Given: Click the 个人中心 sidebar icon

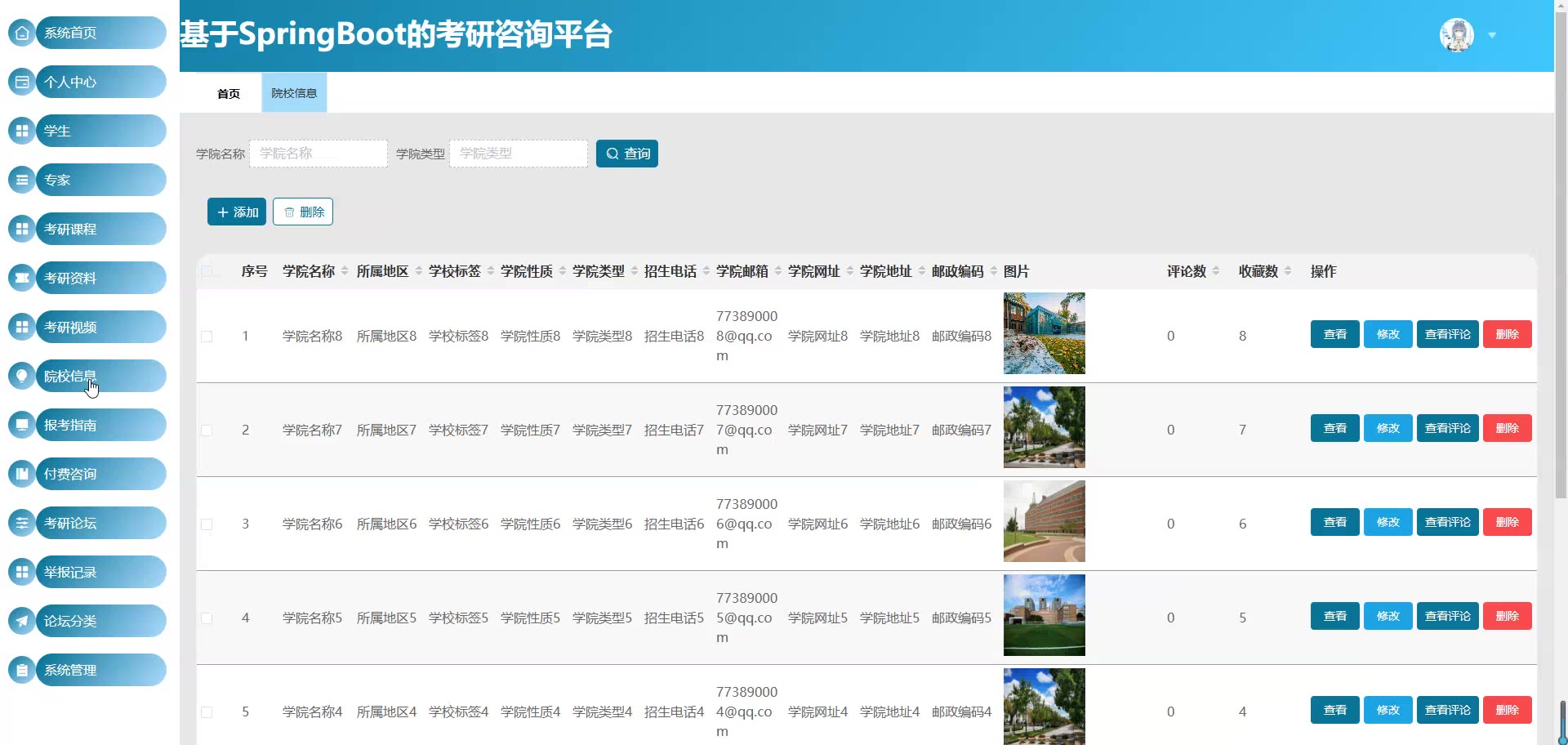Looking at the screenshot, I should [22, 82].
